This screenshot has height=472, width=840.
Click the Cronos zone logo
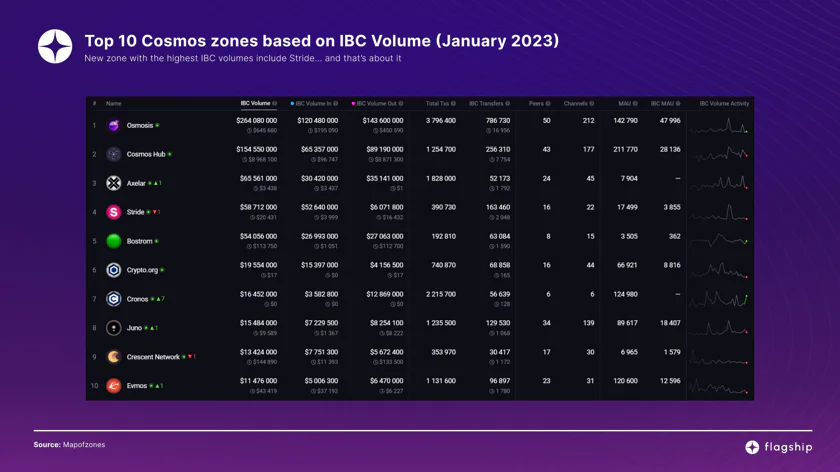114,299
